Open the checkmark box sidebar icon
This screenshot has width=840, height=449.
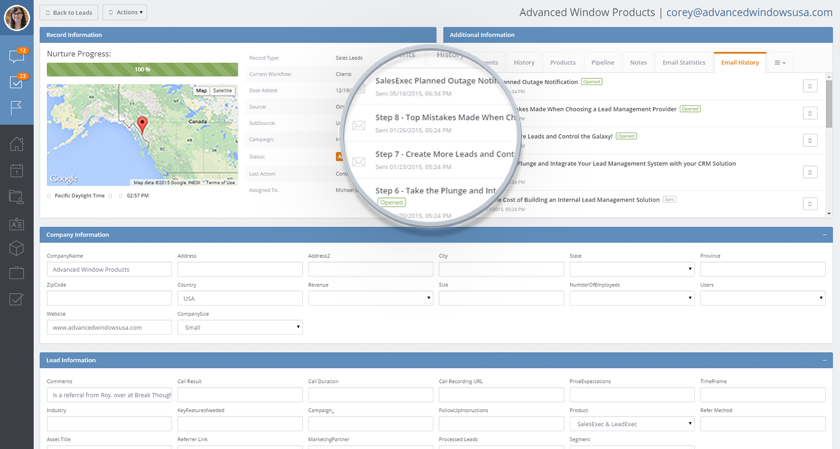pos(17,299)
